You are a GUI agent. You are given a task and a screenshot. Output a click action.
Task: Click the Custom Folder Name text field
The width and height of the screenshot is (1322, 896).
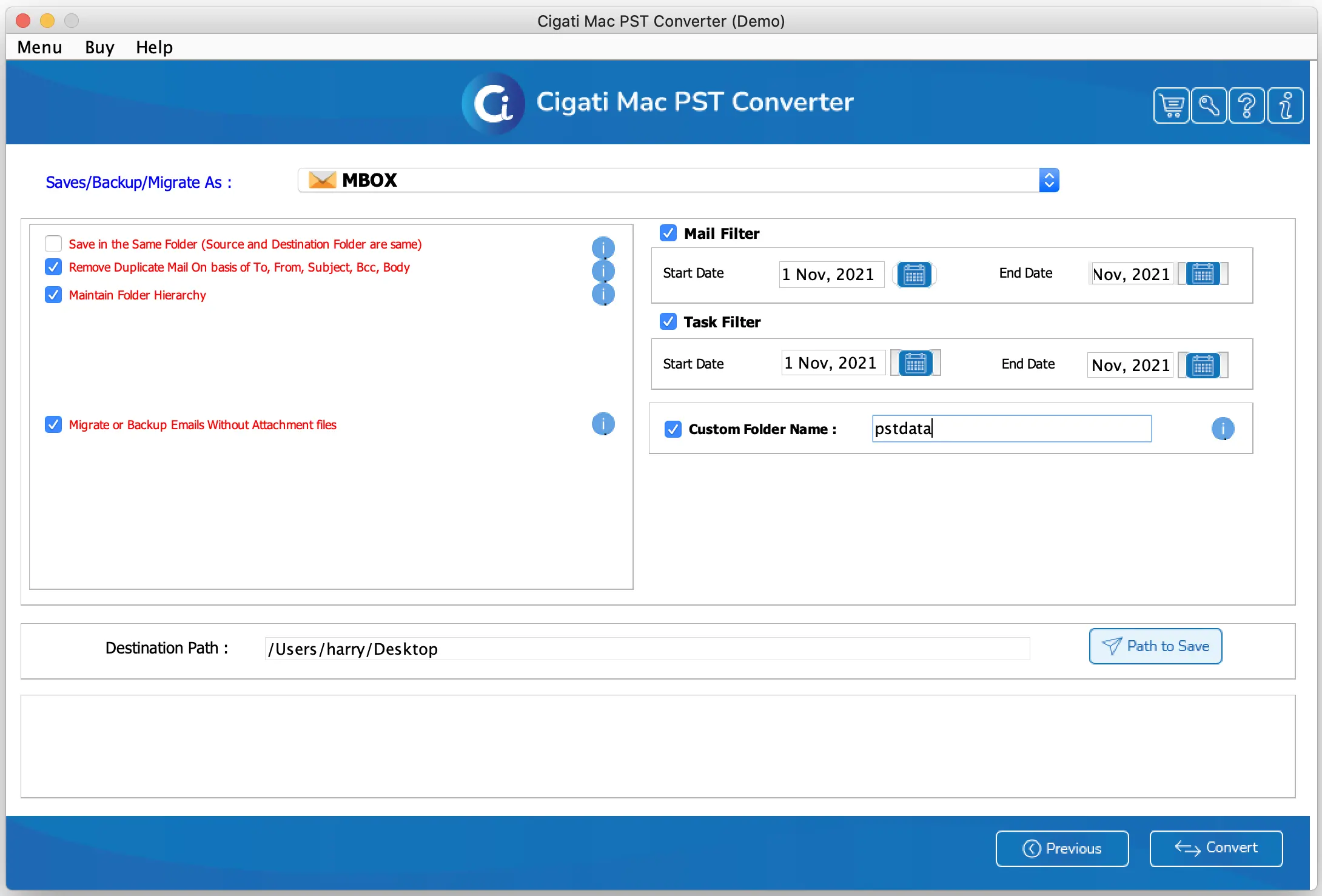pyautogui.click(x=1012, y=429)
